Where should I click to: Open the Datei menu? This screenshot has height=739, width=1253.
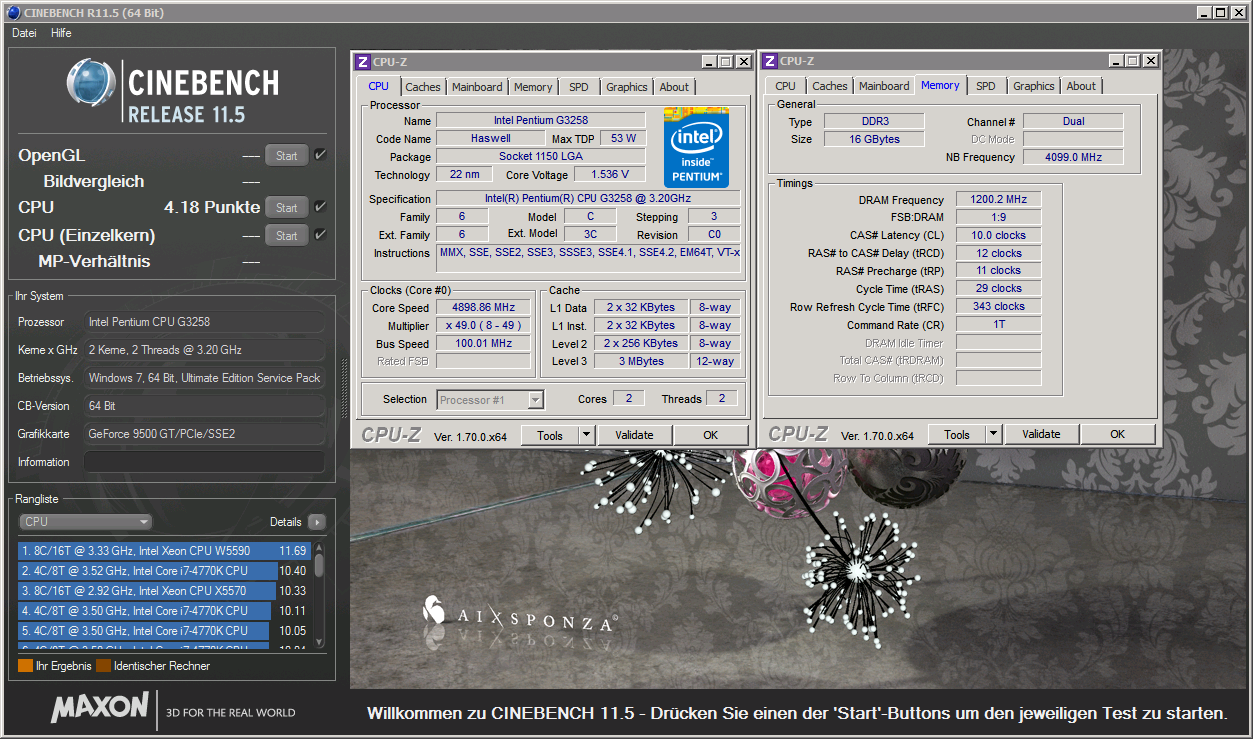pyautogui.click(x=24, y=33)
